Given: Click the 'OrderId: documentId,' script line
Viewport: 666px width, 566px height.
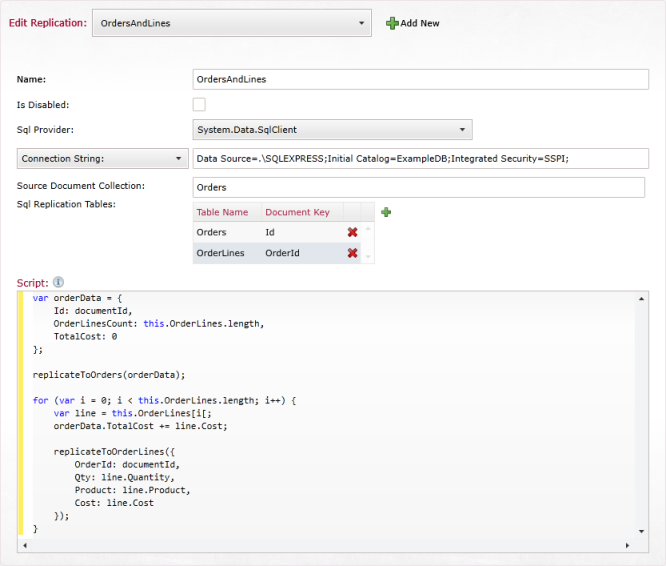Looking at the screenshot, I should pyautogui.click(x=127, y=465).
